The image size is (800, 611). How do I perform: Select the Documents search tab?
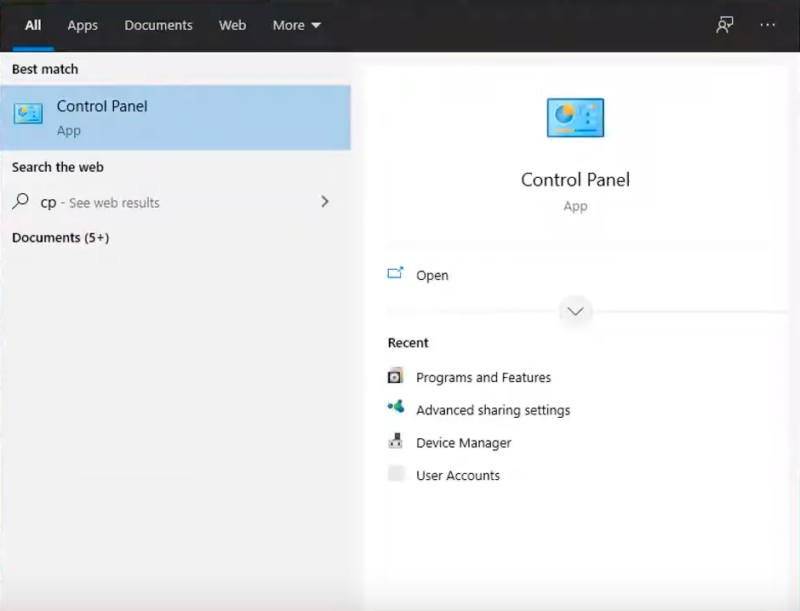[x=158, y=25]
